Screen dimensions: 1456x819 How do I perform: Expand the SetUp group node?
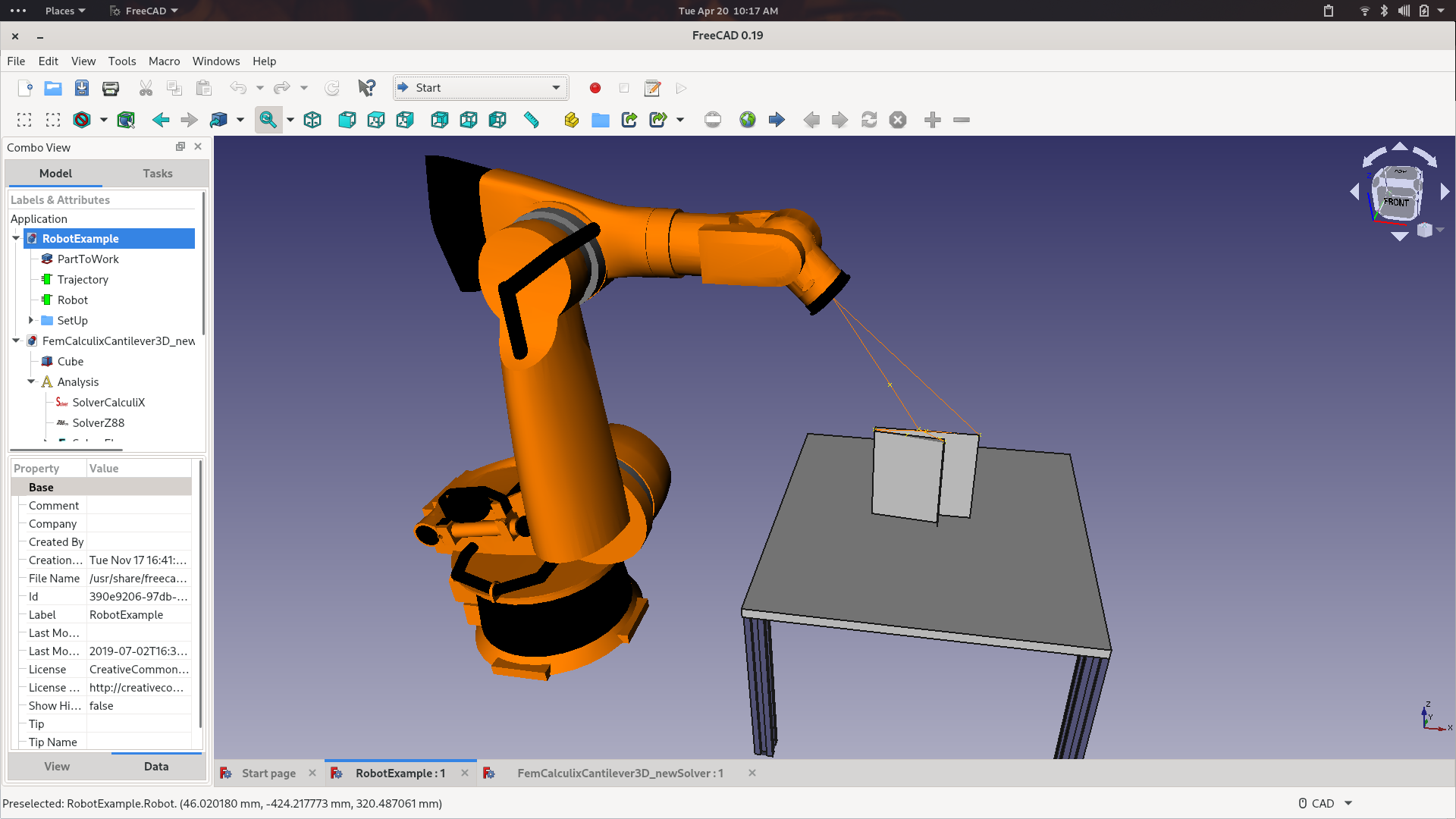[x=31, y=320]
